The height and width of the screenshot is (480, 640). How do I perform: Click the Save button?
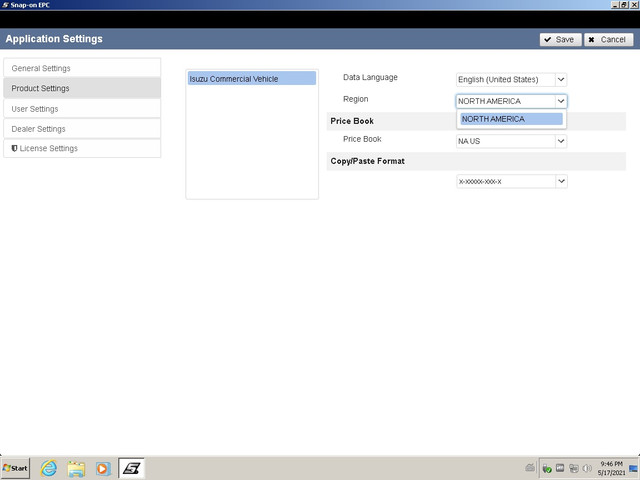[560, 40]
